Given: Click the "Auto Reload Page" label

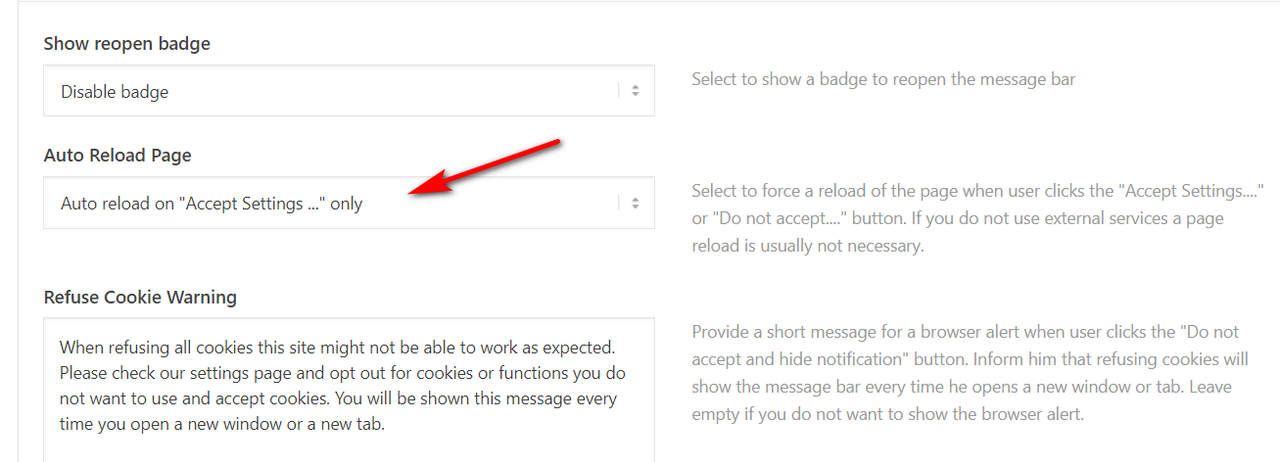Looking at the screenshot, I should [x=118, y=155].
